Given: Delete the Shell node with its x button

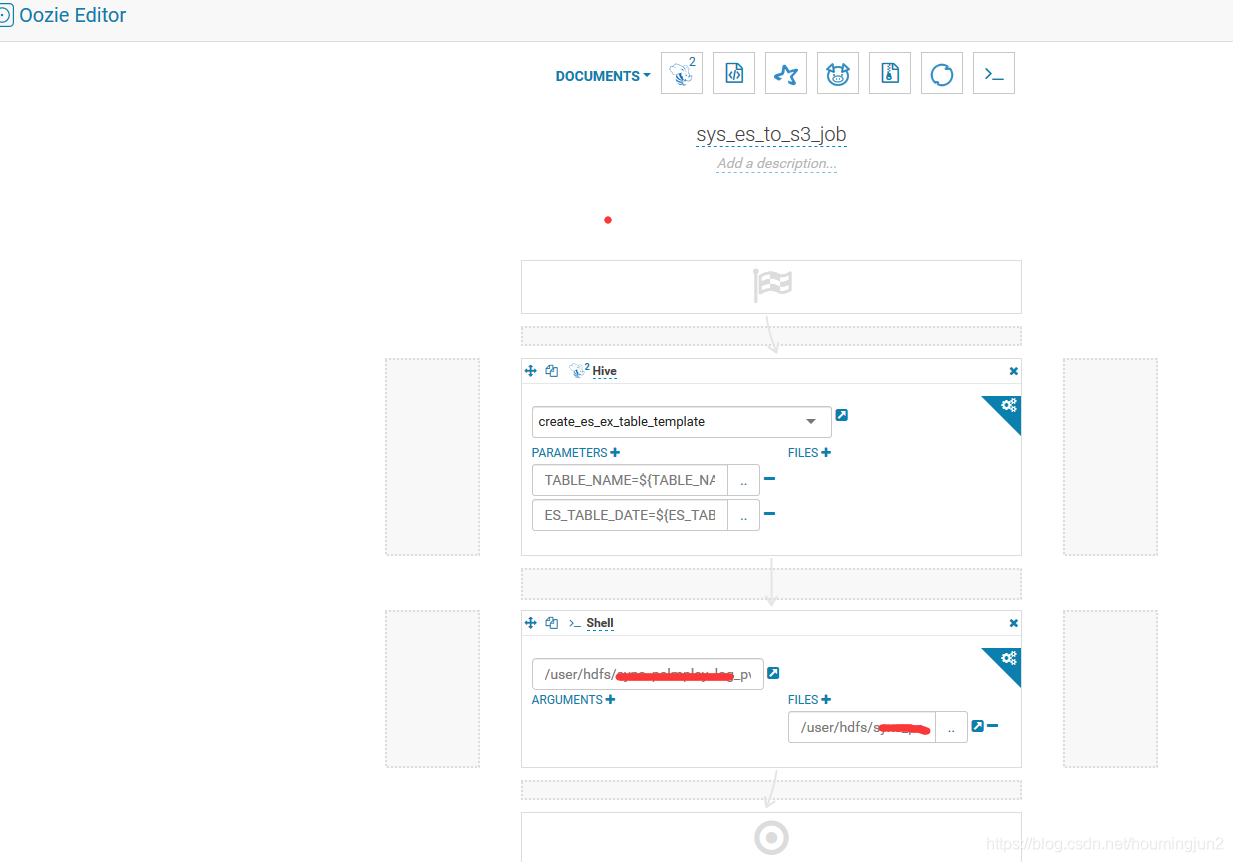Looking at the screenshot, I should click(x=1013, y=622).
